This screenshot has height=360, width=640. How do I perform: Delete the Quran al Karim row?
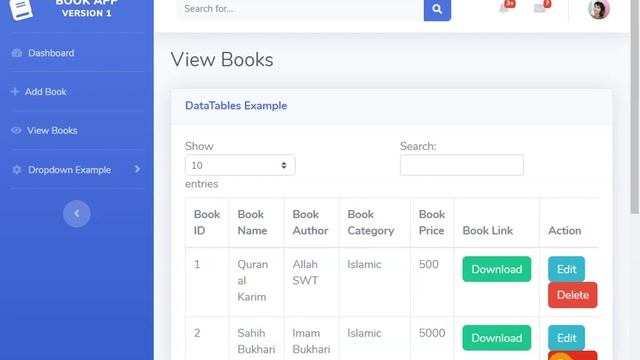point(573,295)
